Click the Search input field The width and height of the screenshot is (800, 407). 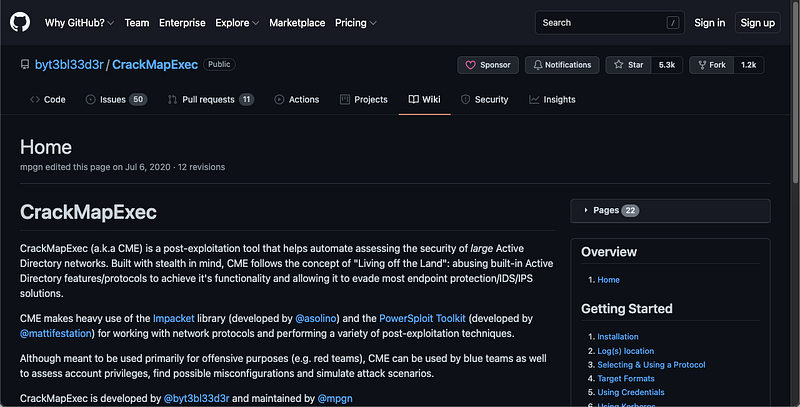point(610,22)
